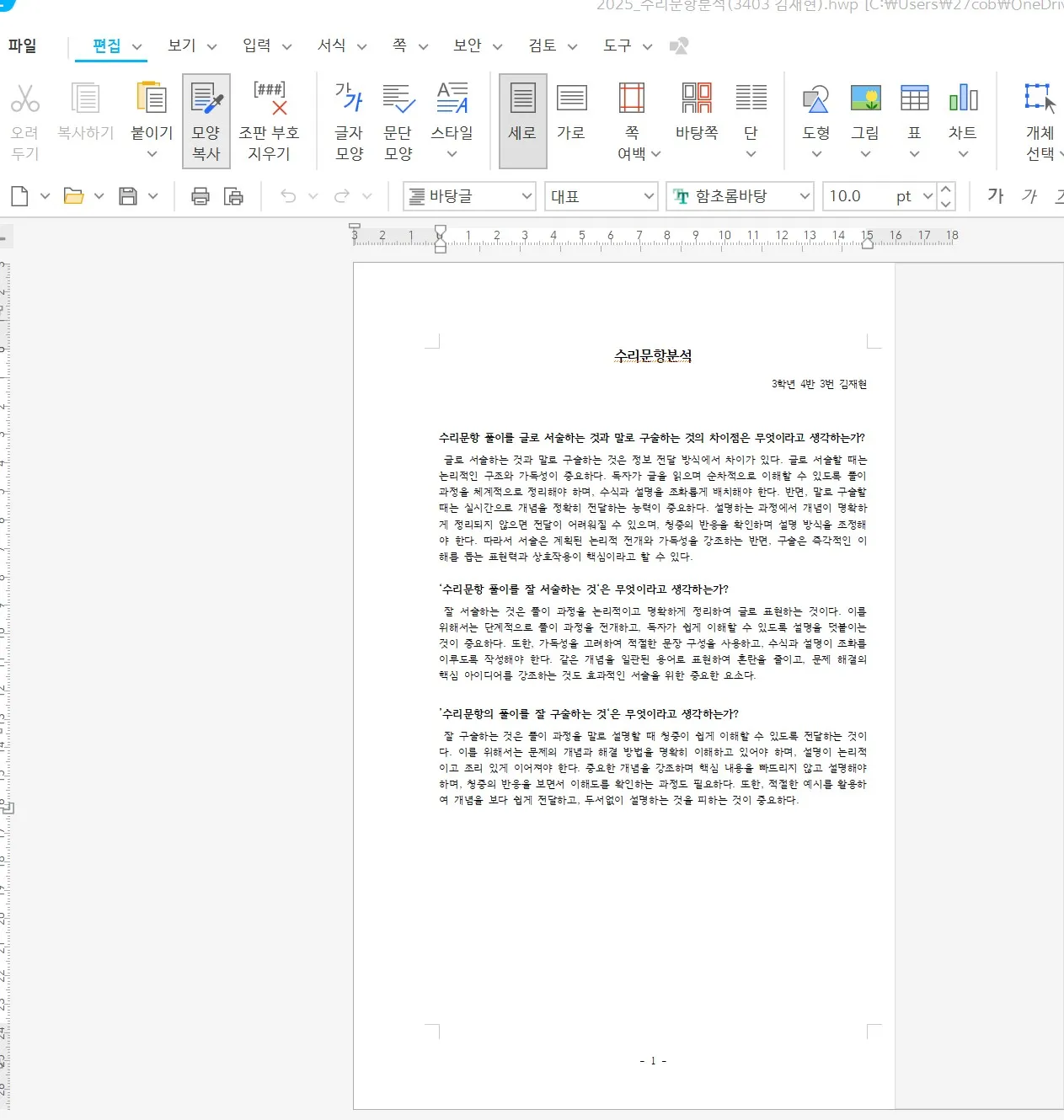Expand the 대표 language dropdown

[x=649, y=196]
